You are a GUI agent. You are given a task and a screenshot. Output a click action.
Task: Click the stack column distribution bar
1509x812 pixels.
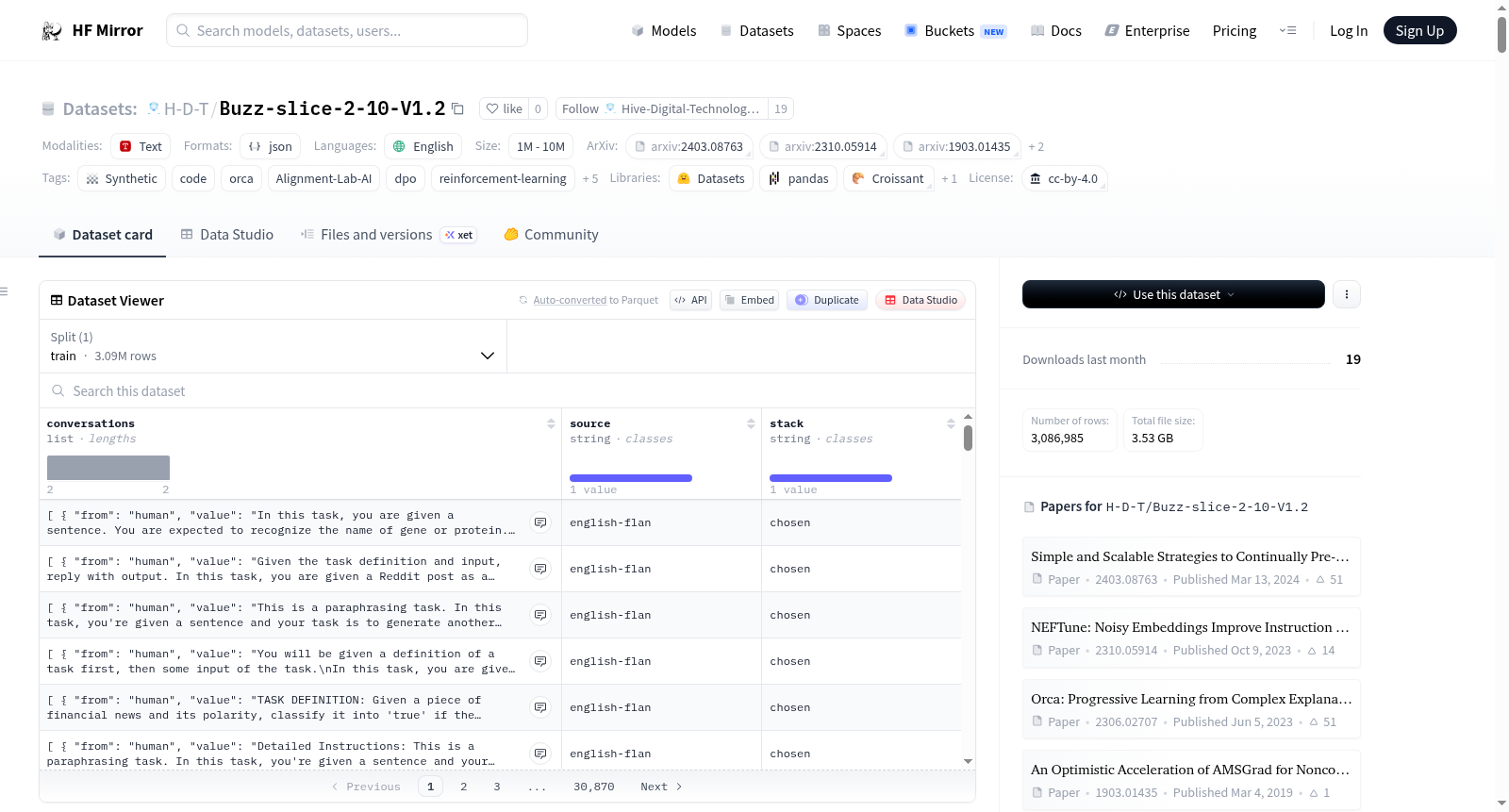[831, 478]
